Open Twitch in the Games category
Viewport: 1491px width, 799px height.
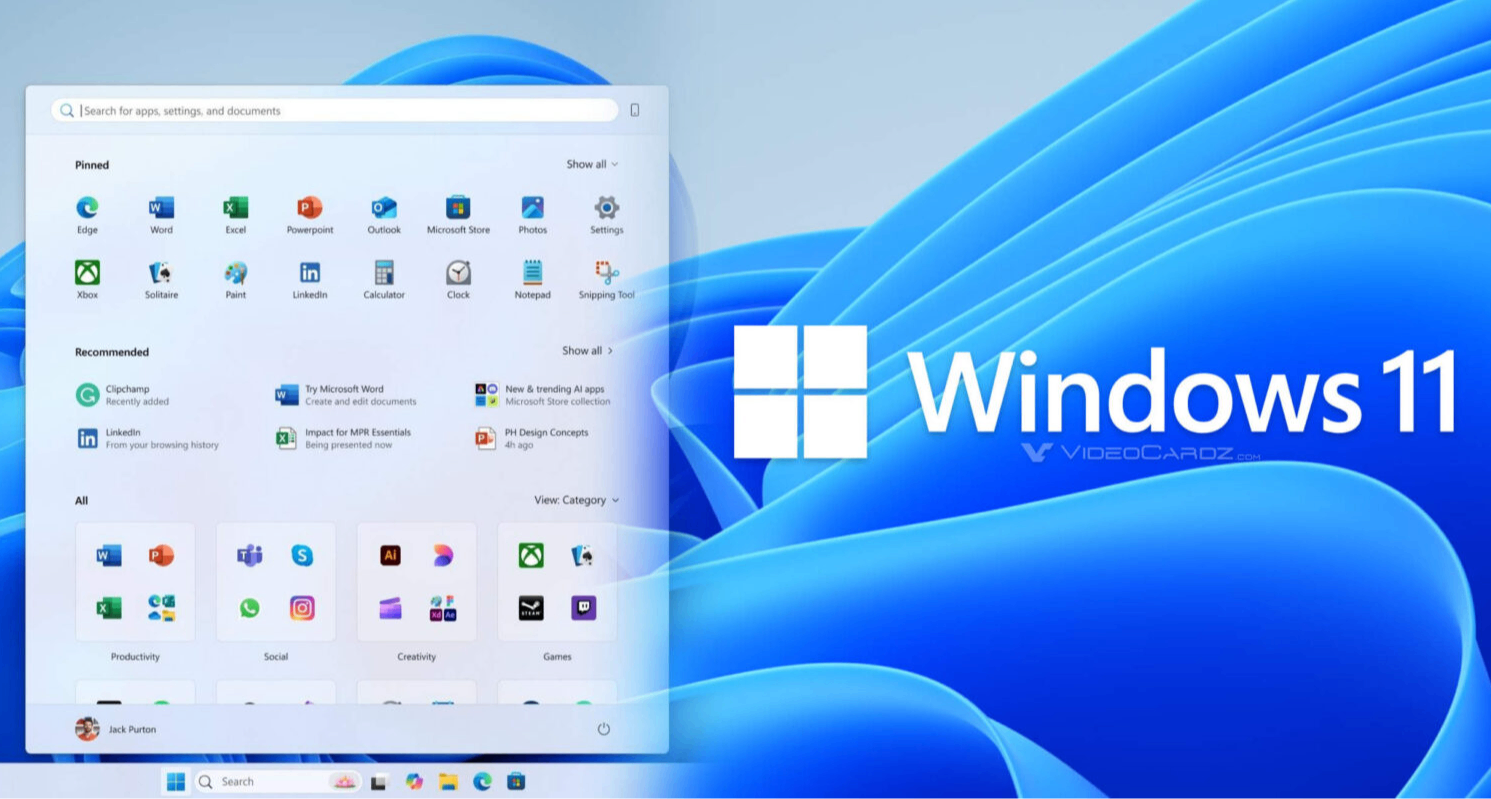[x=584, y=608]
